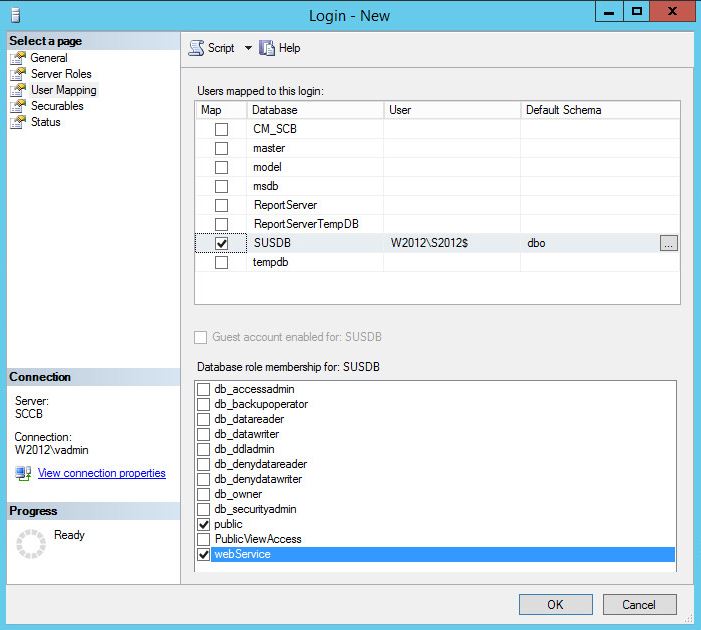Image resolution: width=701 pixels, height=630 pixels.
Task: Click the Status page icon
Action: (x=18, y=122)
